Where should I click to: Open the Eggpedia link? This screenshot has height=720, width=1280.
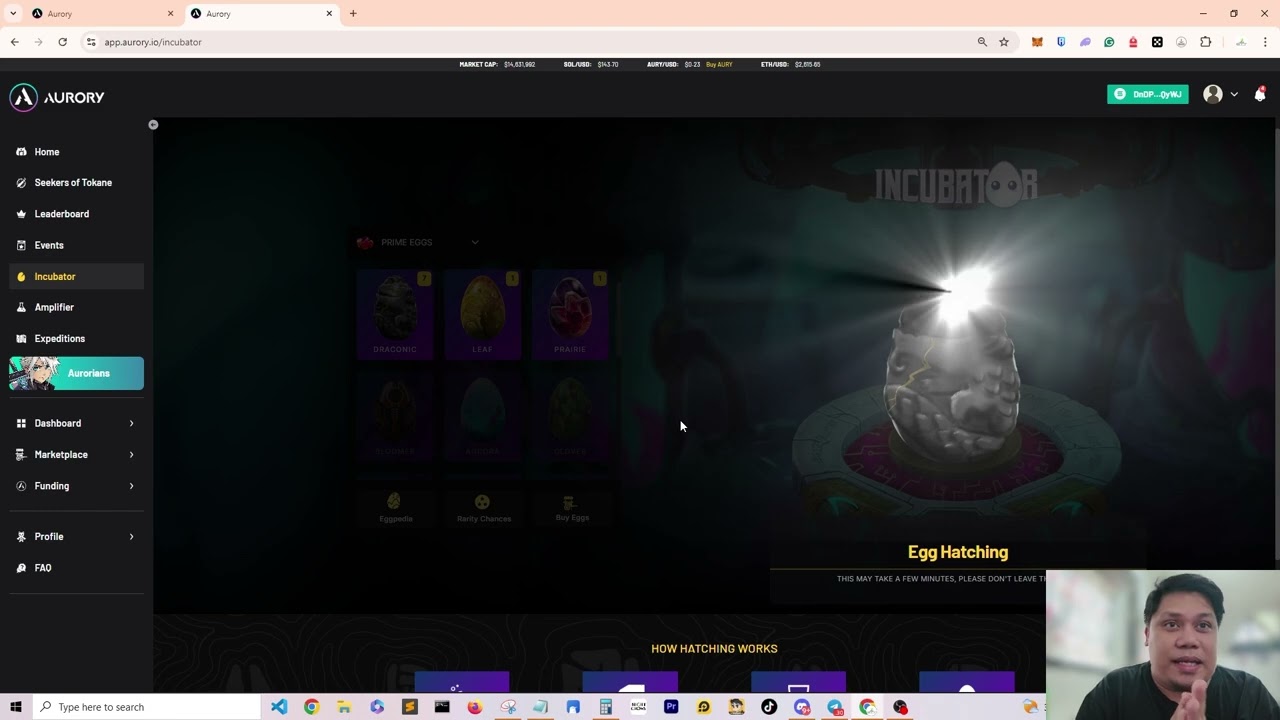point(395,508)
